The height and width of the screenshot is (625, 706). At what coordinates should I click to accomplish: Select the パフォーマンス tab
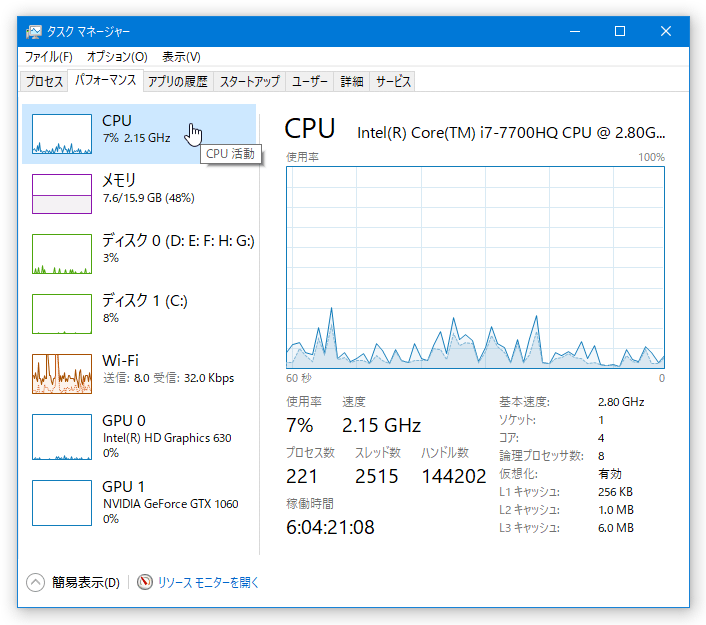(x=105, y=80)
